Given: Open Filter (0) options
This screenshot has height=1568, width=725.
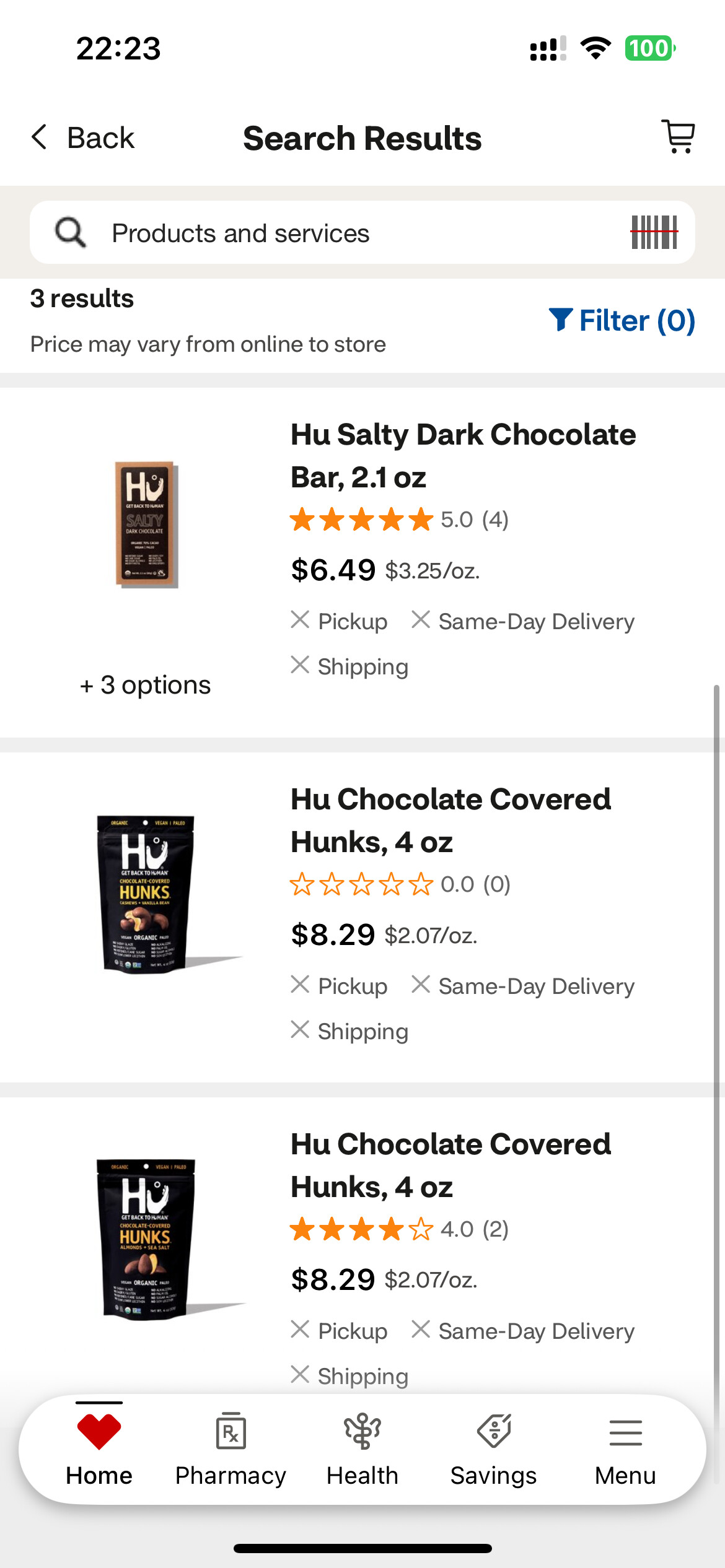Looking at the screenshot, I should point(622,321).
